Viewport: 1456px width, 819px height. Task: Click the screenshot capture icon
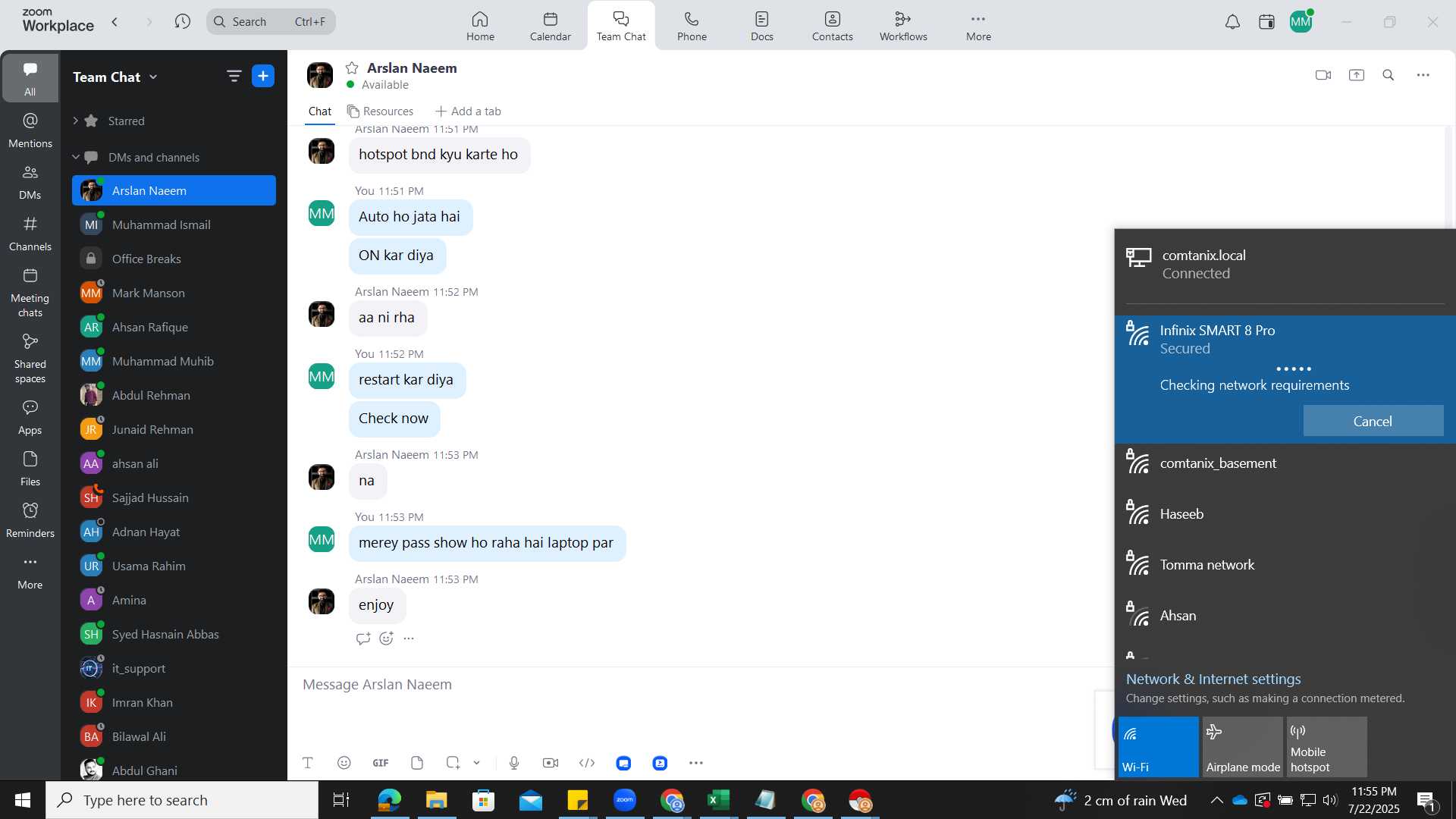pyautogui.click(x=453, y=763)
